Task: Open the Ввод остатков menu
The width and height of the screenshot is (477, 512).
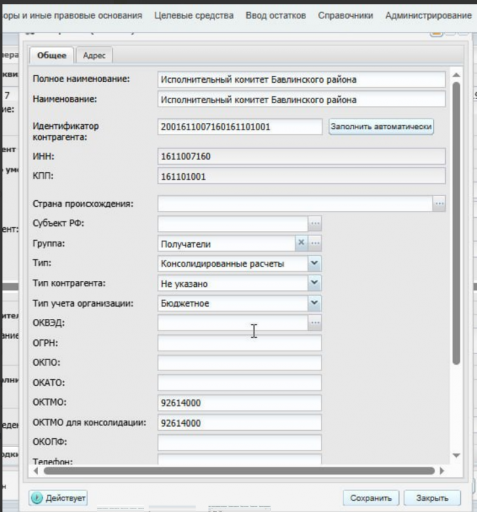Action: 276,15
